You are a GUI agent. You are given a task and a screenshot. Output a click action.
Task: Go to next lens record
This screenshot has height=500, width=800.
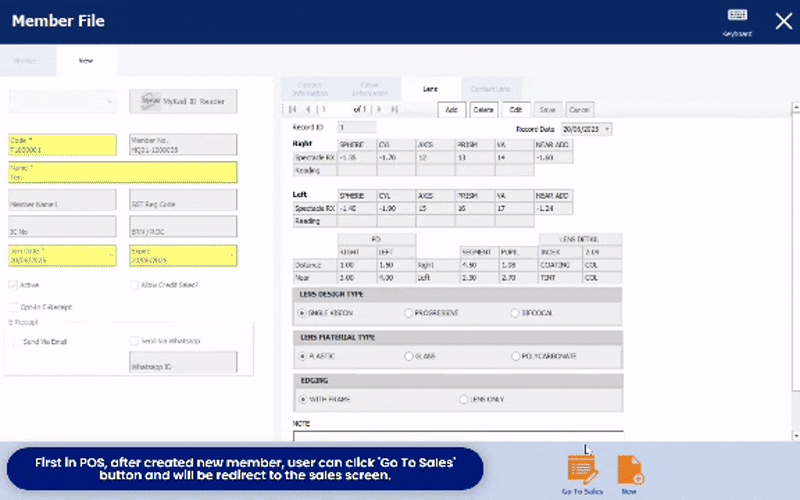coord(378,109)
